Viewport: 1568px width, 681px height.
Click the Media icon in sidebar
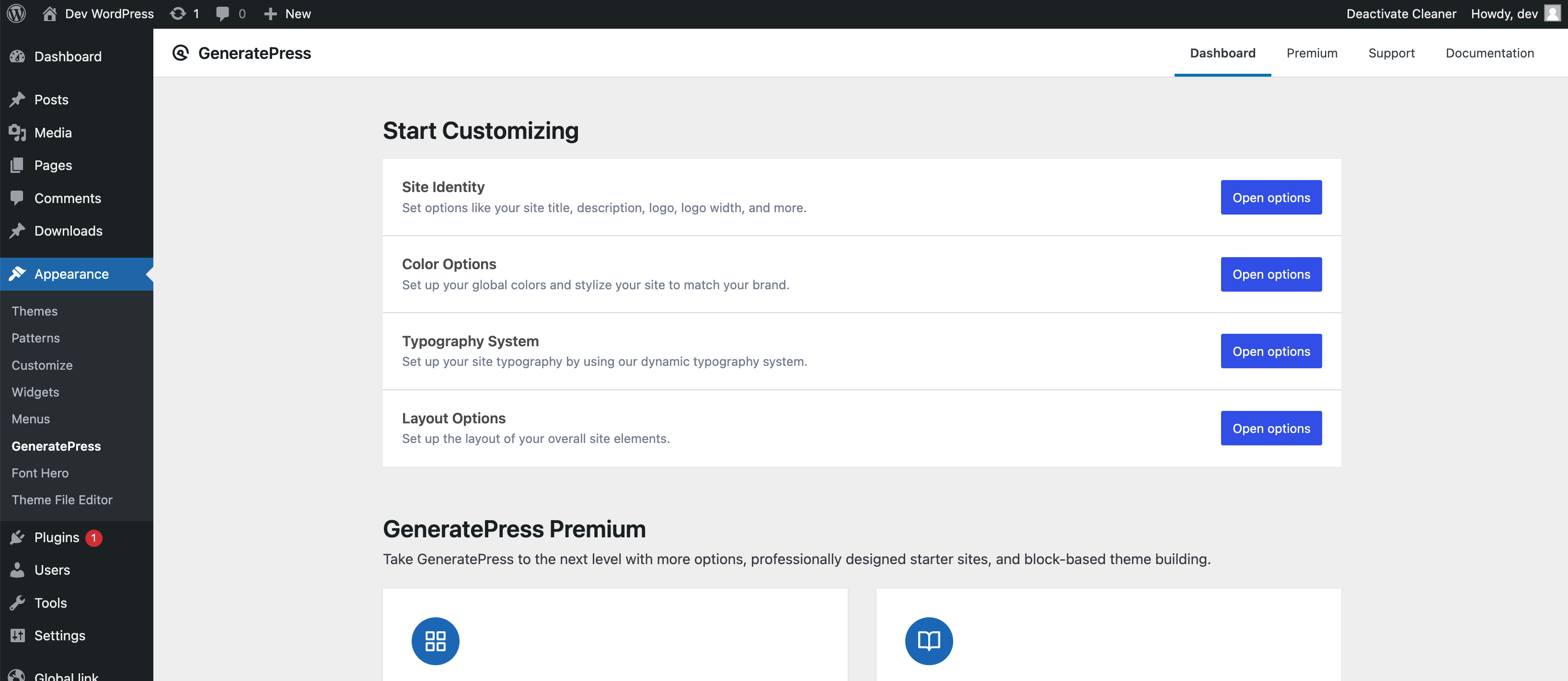pos(18,133)
